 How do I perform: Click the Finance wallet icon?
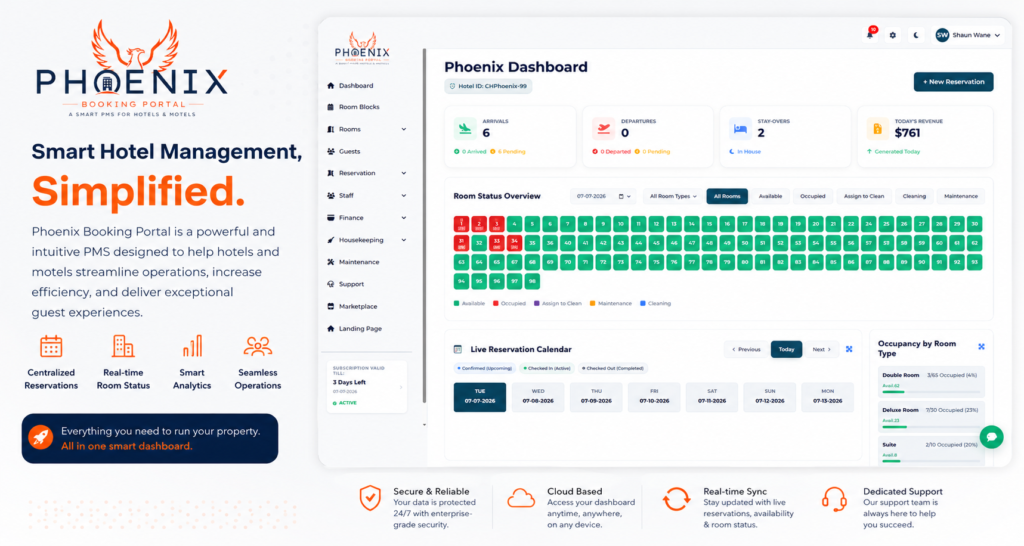click(x=330, y=217)
